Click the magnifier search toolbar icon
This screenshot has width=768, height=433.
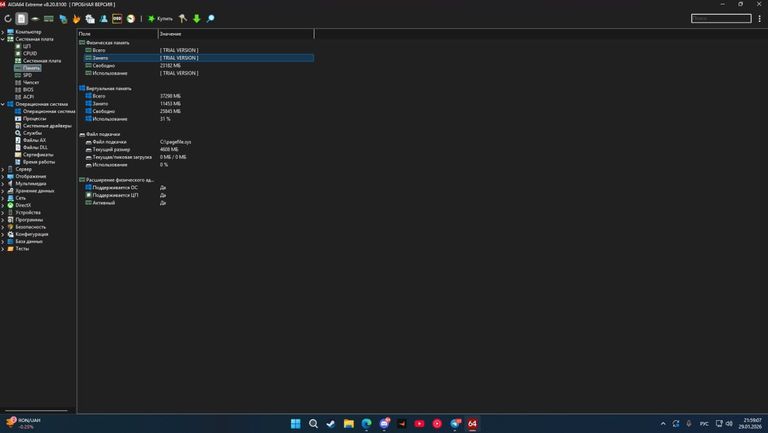pyautogui.click(x=210, y=19)
